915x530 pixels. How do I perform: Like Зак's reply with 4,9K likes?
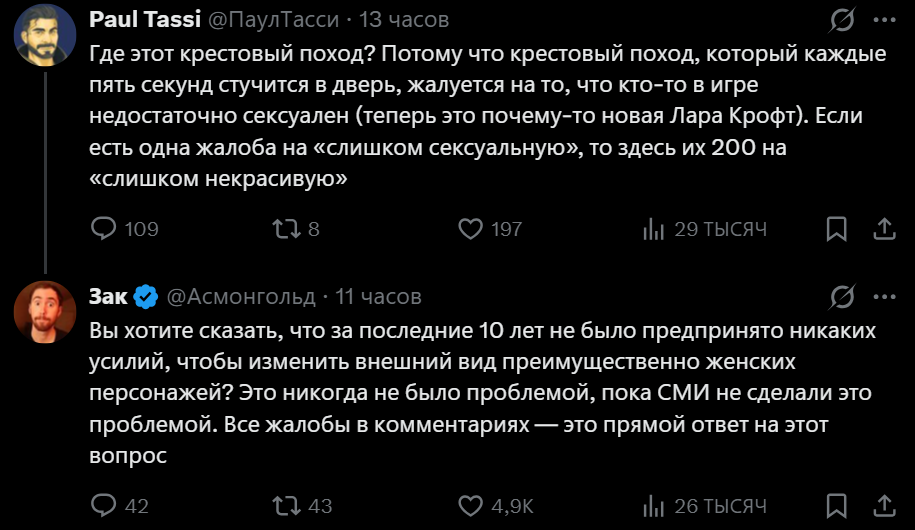click(470, 505)
